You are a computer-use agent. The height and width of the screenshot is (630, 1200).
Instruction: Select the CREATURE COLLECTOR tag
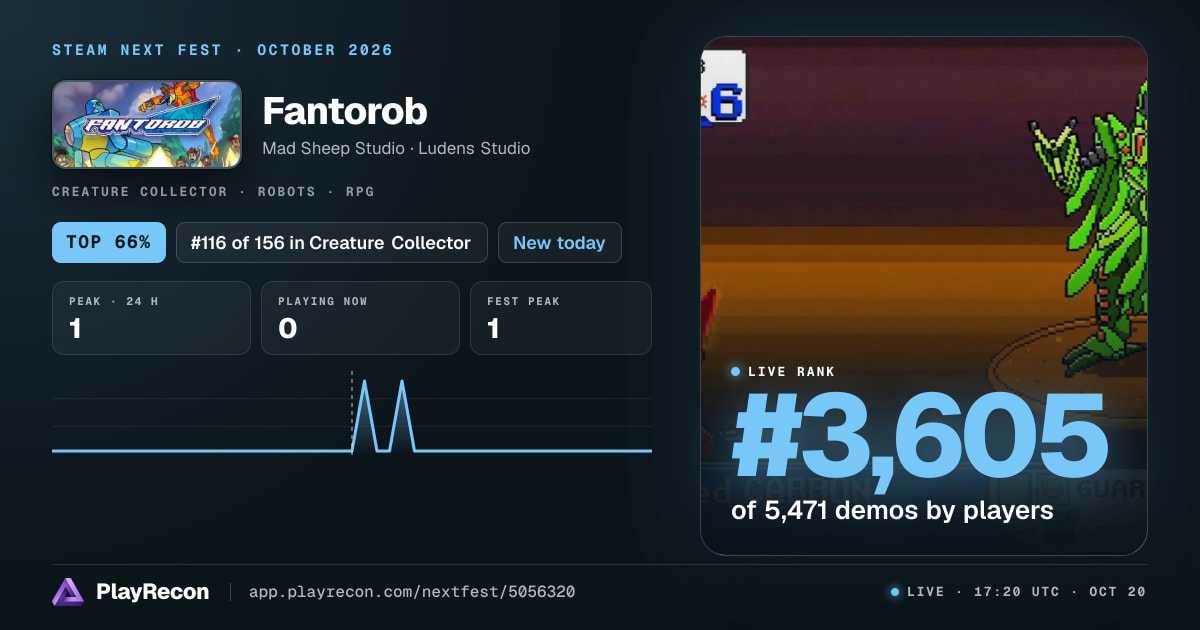pyautogui.click(x=139, y=191)
